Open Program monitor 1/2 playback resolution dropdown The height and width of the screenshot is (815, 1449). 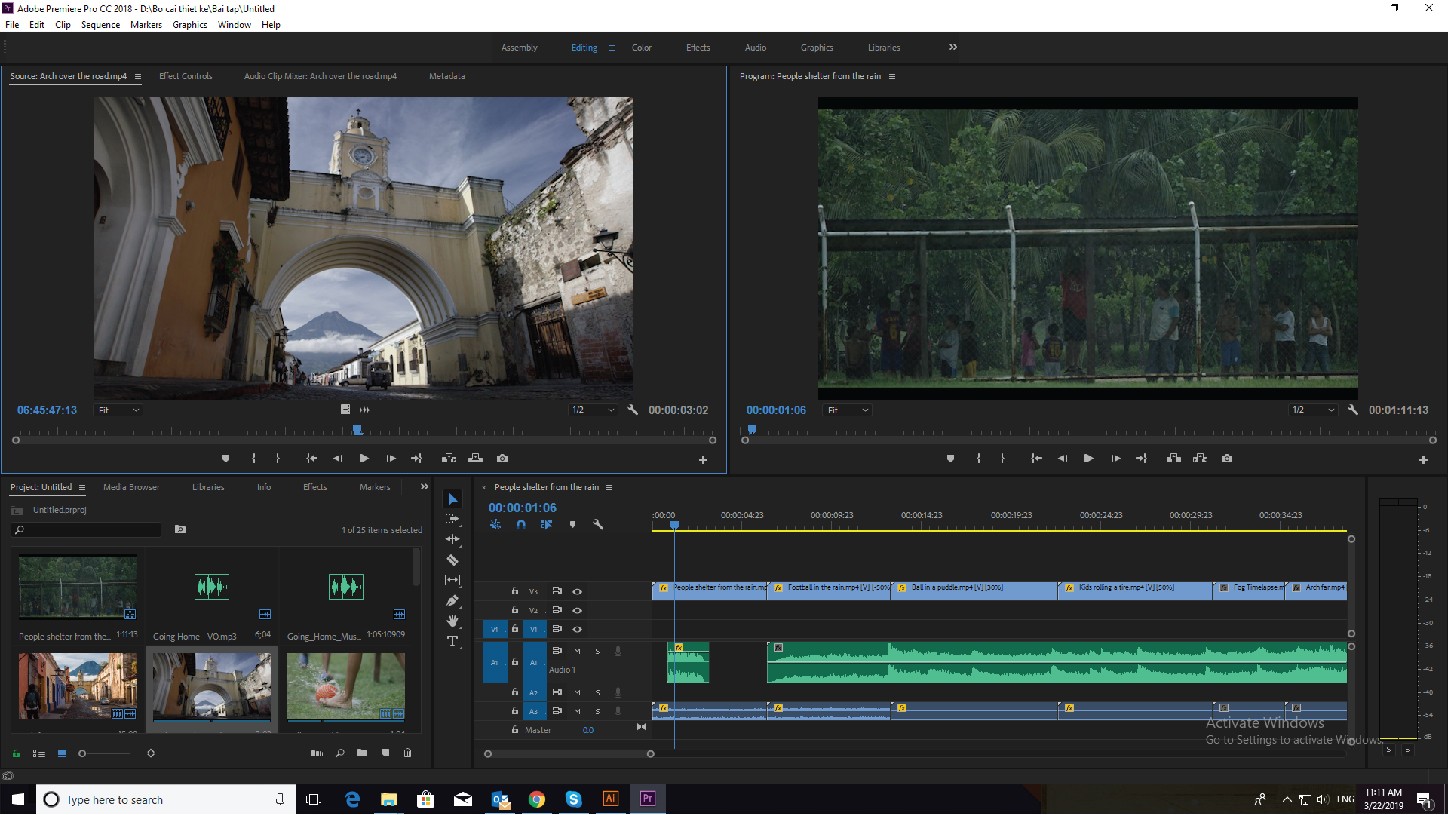[1313, 410]
